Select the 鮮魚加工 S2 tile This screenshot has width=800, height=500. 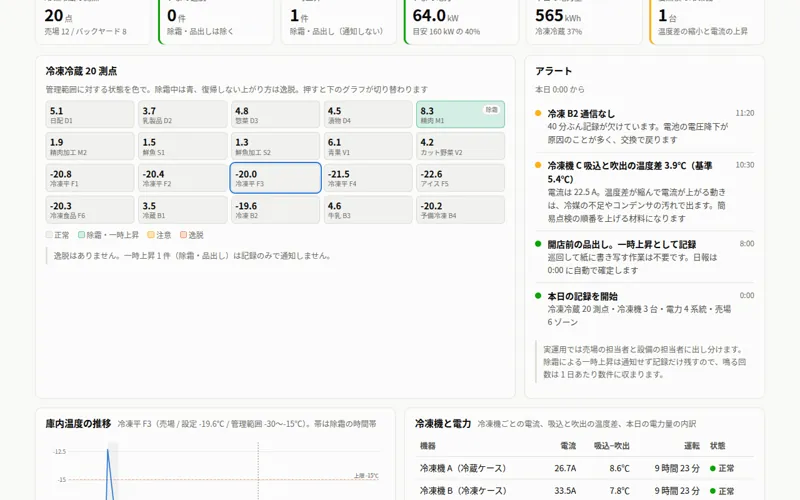click(276, 146)
